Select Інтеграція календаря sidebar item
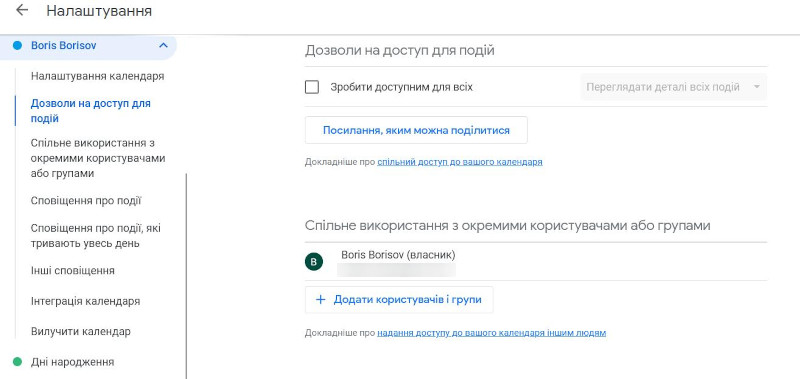This screenshot has height=379, width=800. coord(85,301)
